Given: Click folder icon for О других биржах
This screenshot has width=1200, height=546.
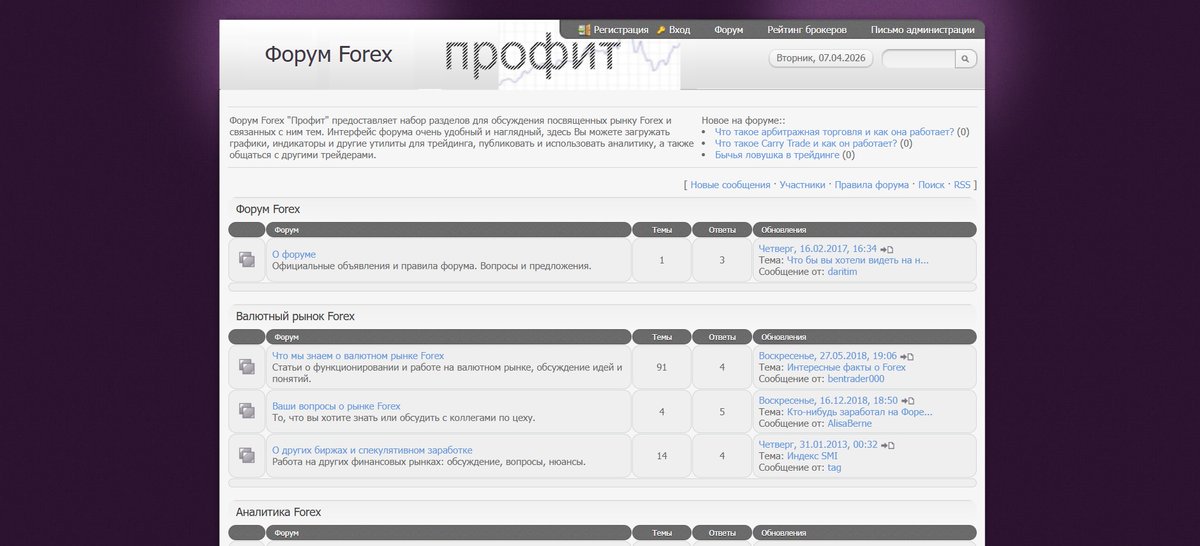Looking at the screenshot, I should click(x=247, y=456).
